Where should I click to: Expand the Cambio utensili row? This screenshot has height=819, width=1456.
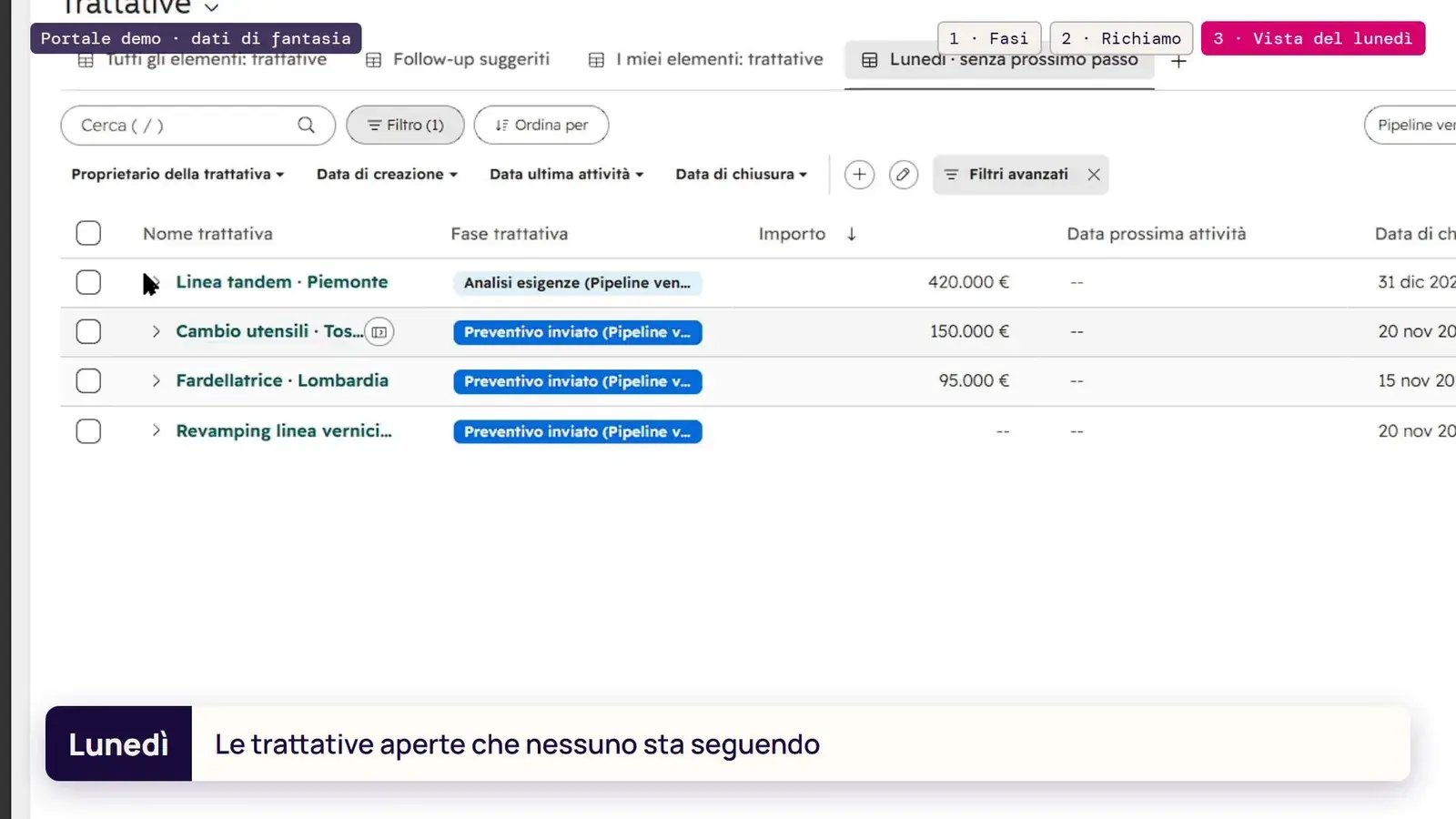coord(156,331)
